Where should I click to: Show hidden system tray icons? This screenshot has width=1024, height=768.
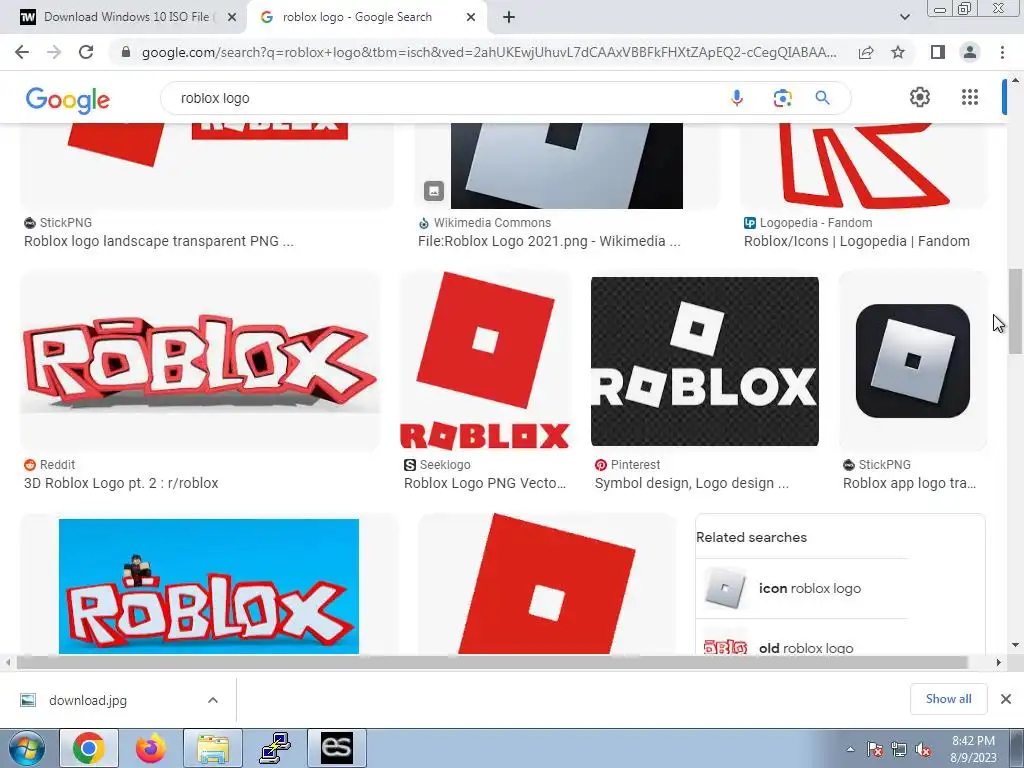pos(850,749)
